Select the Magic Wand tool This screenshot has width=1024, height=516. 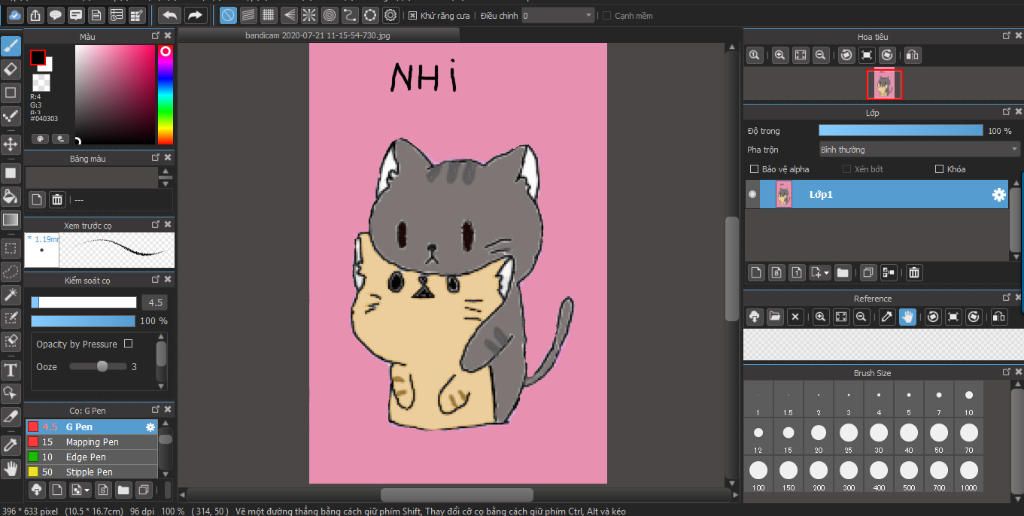pyautogui.click(x=10, y=295)
